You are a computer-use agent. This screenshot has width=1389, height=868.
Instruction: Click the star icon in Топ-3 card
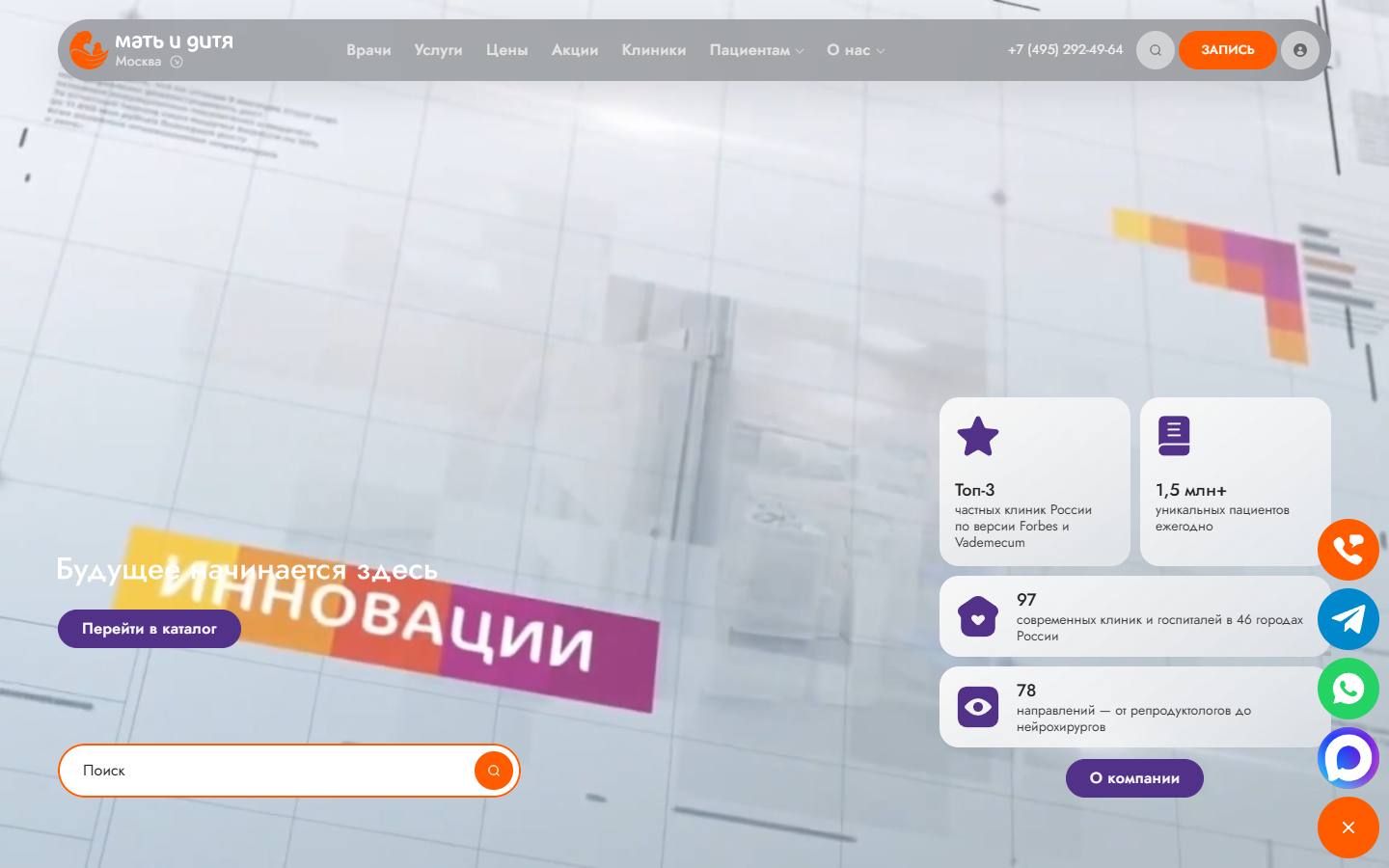[x=978, y=436]
